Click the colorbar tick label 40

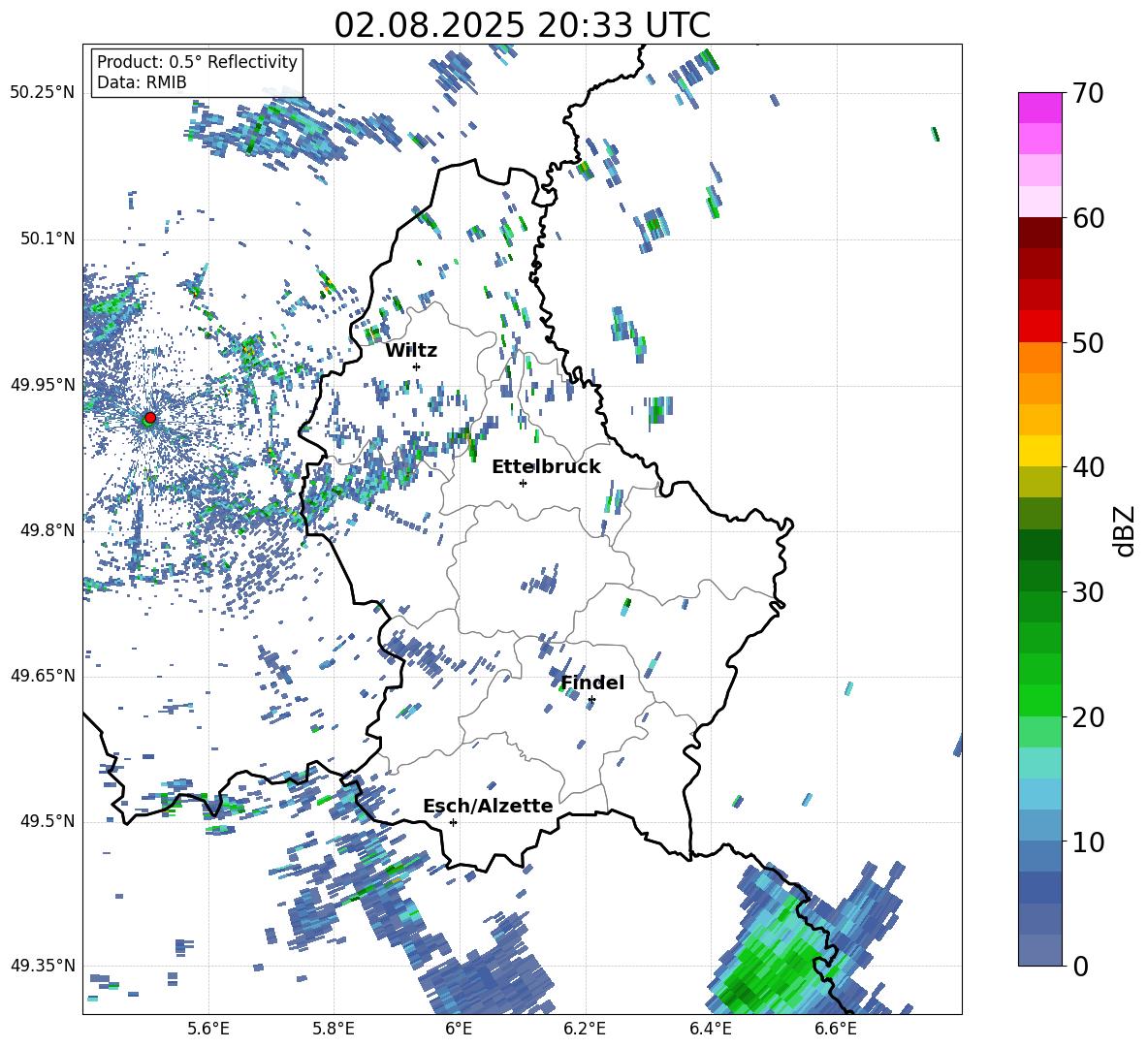[1087, 467]
